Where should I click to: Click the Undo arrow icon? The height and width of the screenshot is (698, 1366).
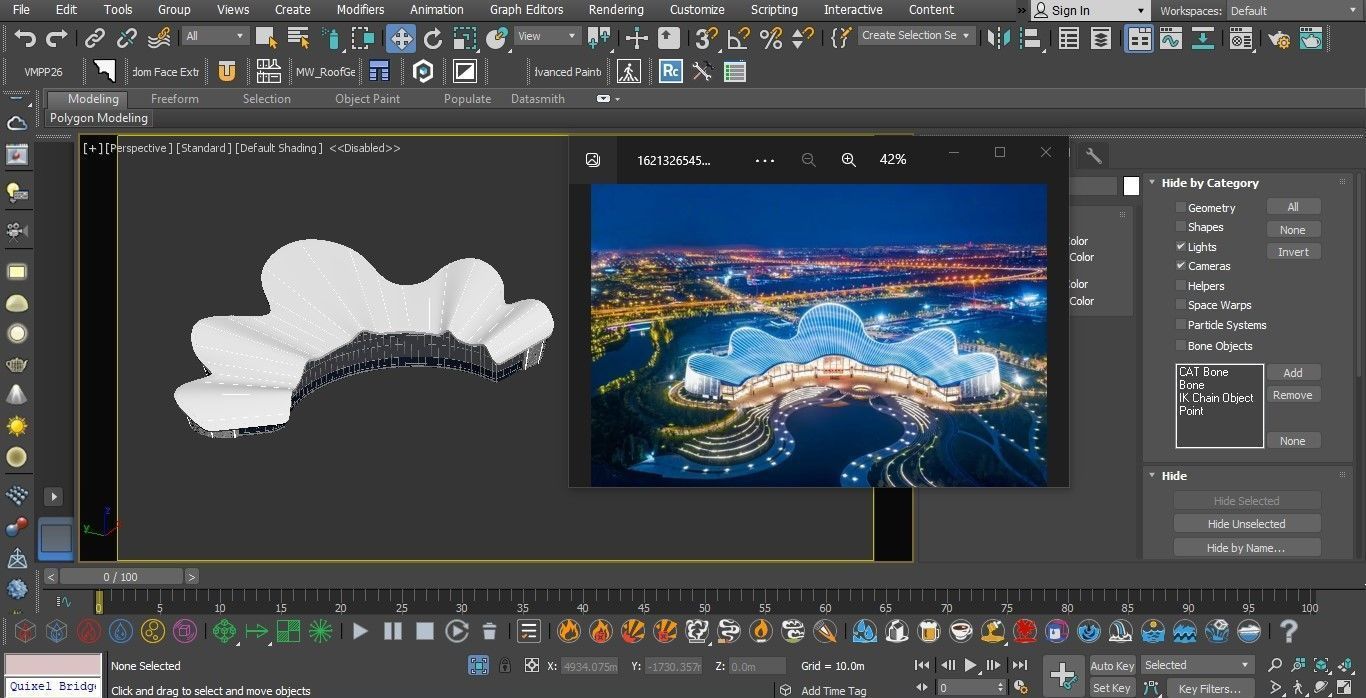[x=25, y=39]
